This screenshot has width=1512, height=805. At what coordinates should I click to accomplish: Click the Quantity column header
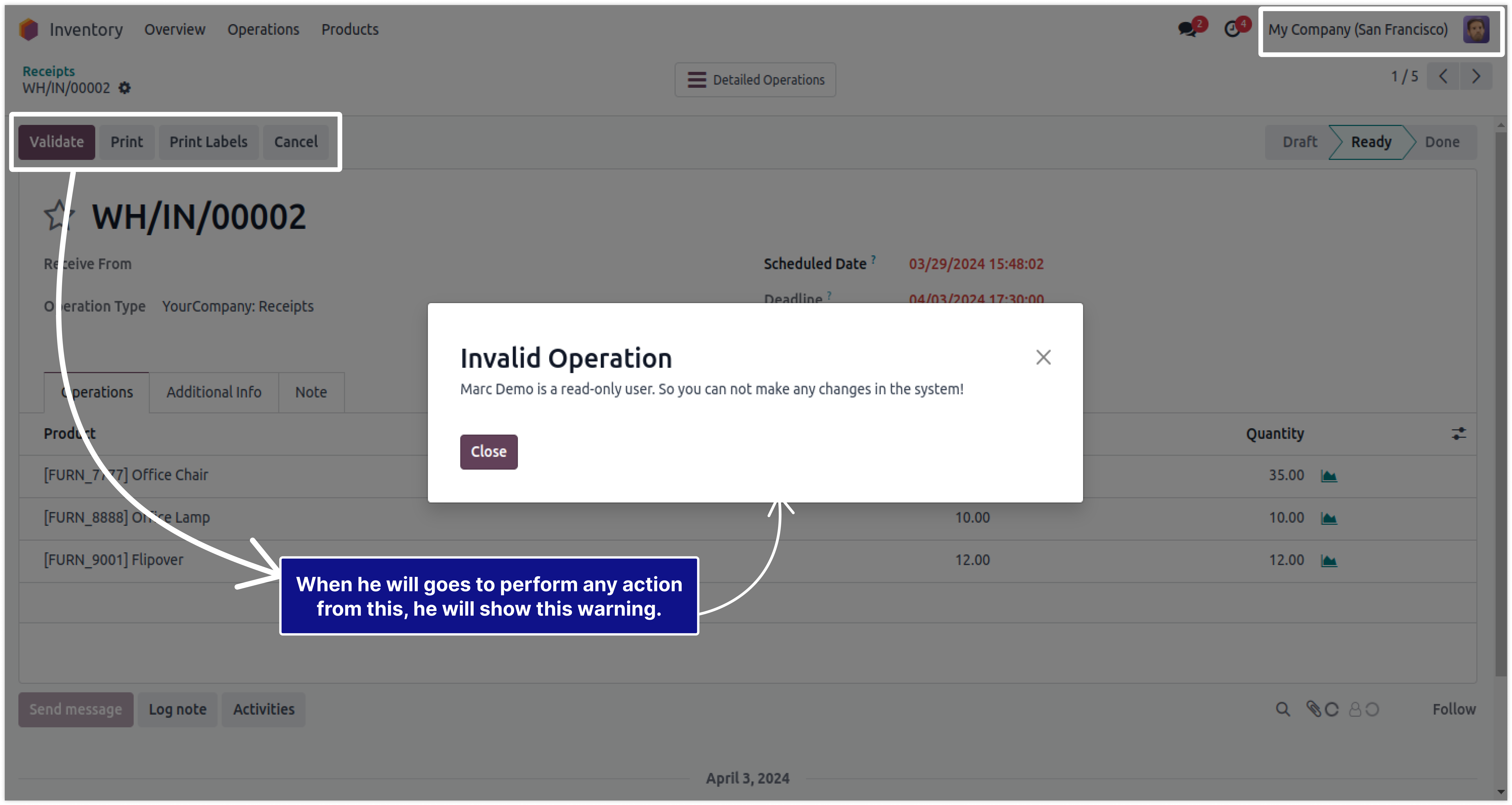[x=1275, y=434]
